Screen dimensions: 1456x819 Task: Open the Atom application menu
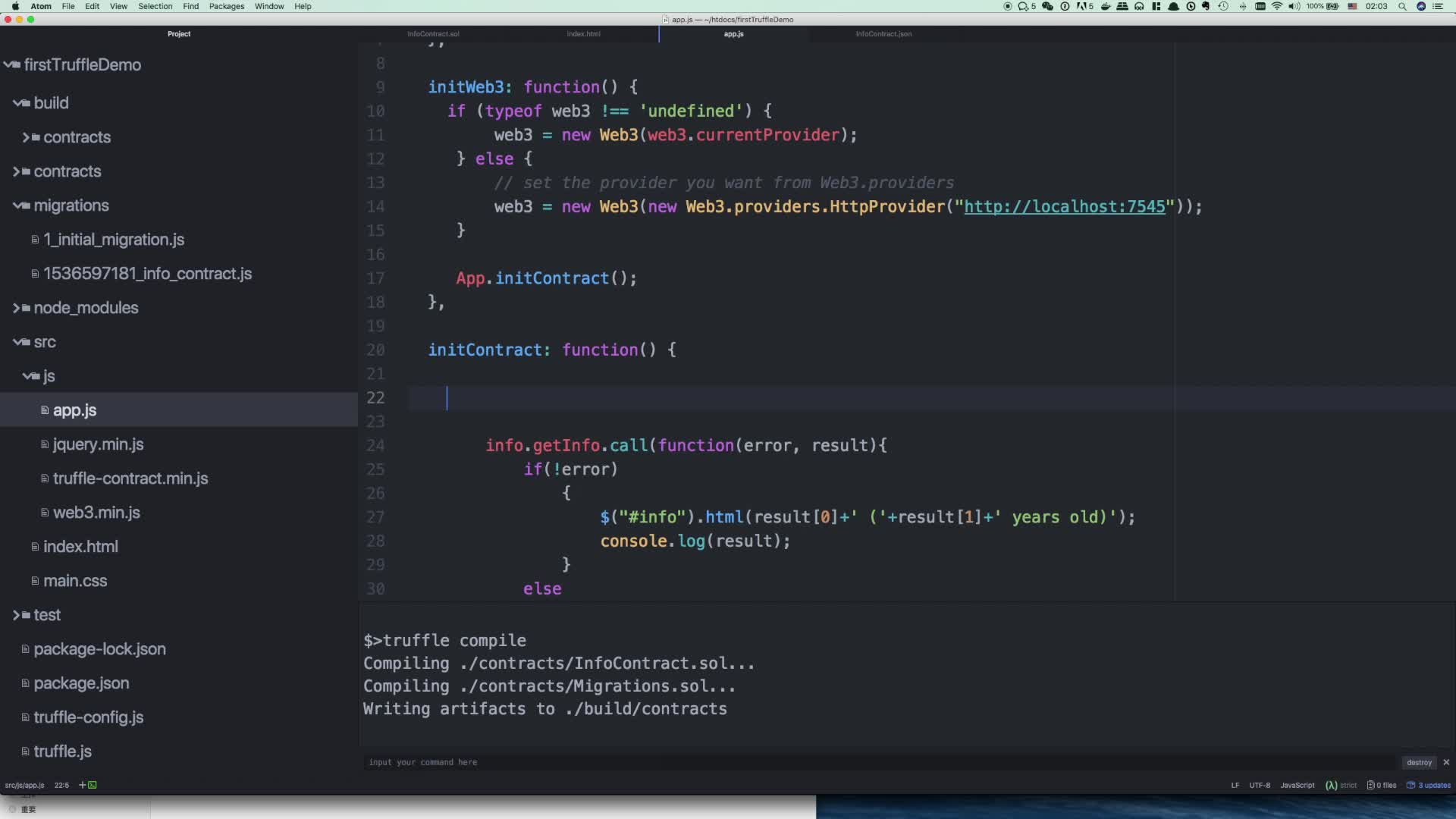[41, 6]
